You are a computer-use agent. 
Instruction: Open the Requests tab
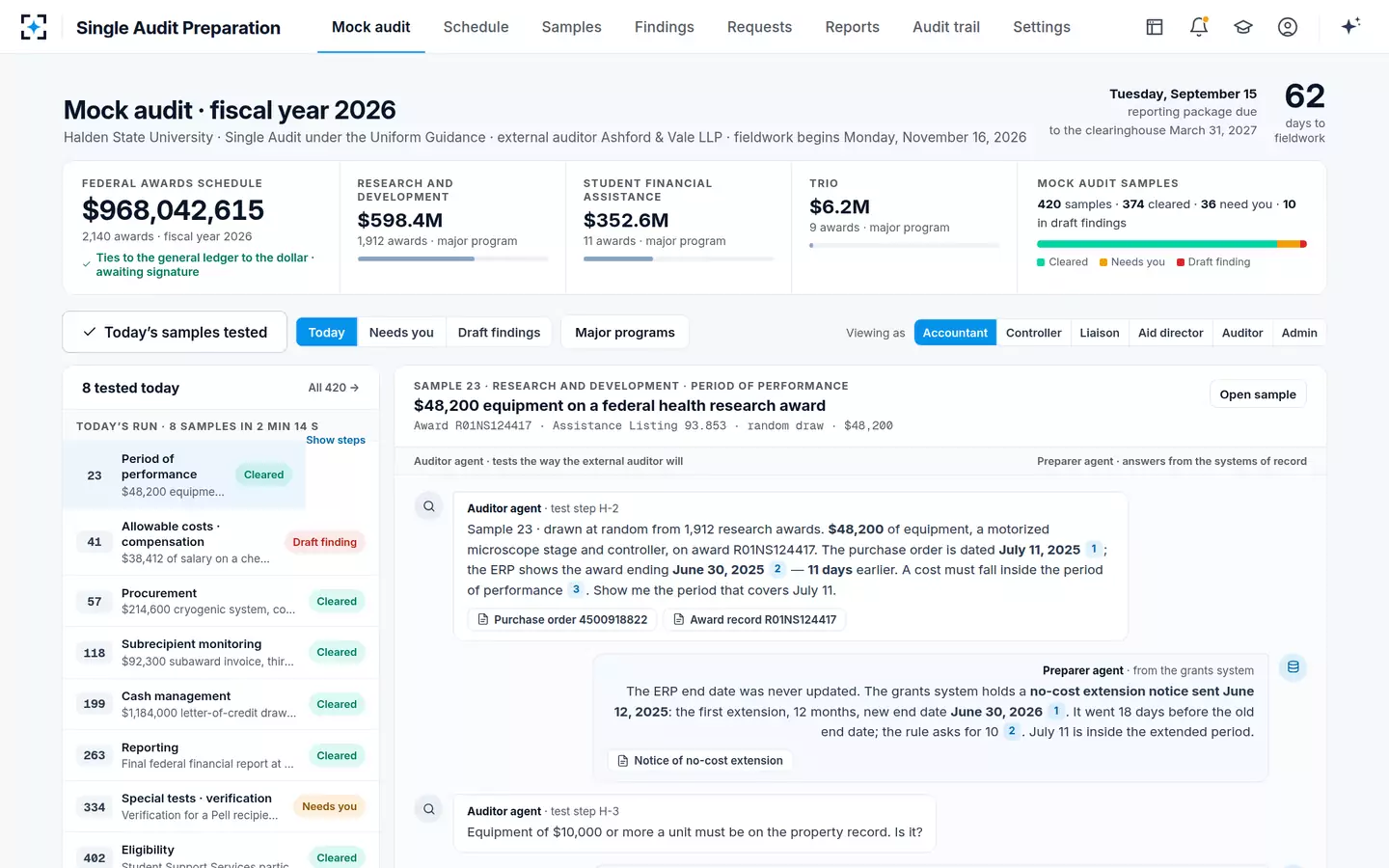click(759, 27)
